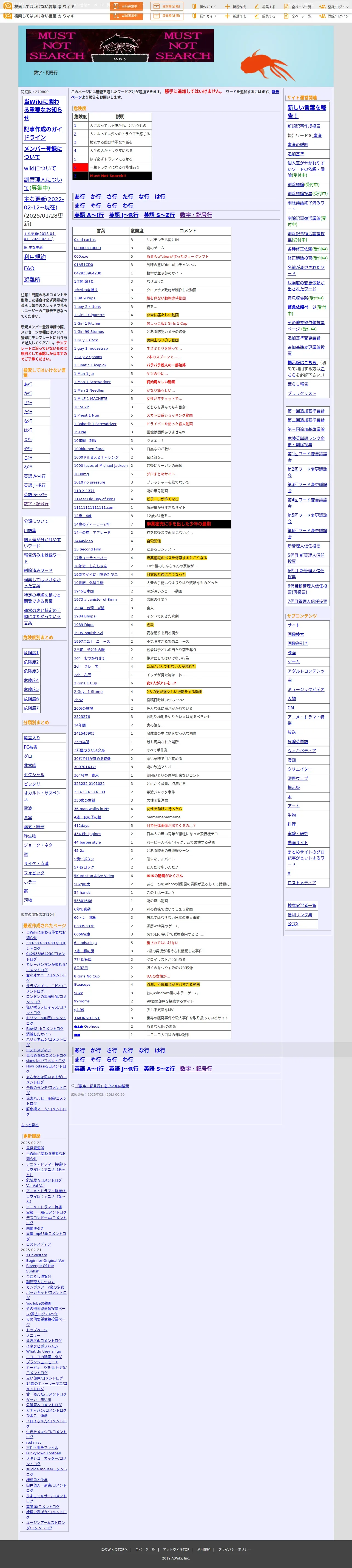The image size is (352, 1568).
Task: Open 分類について in the side menu
Action: pyautogui.click(x=36, y=521)
